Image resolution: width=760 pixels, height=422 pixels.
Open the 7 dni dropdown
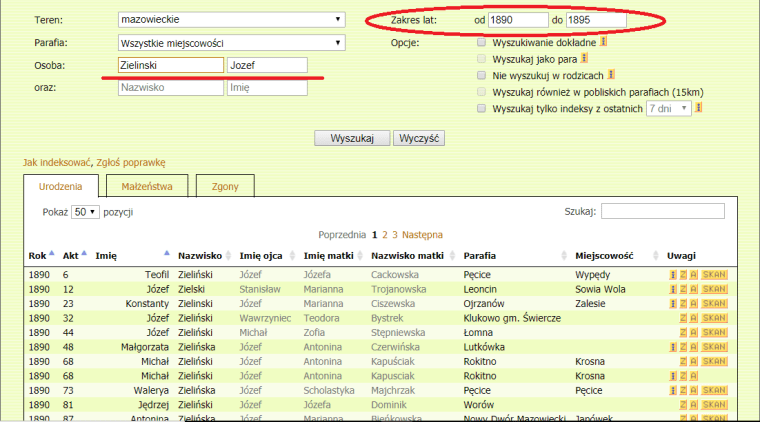coord(669,107)
